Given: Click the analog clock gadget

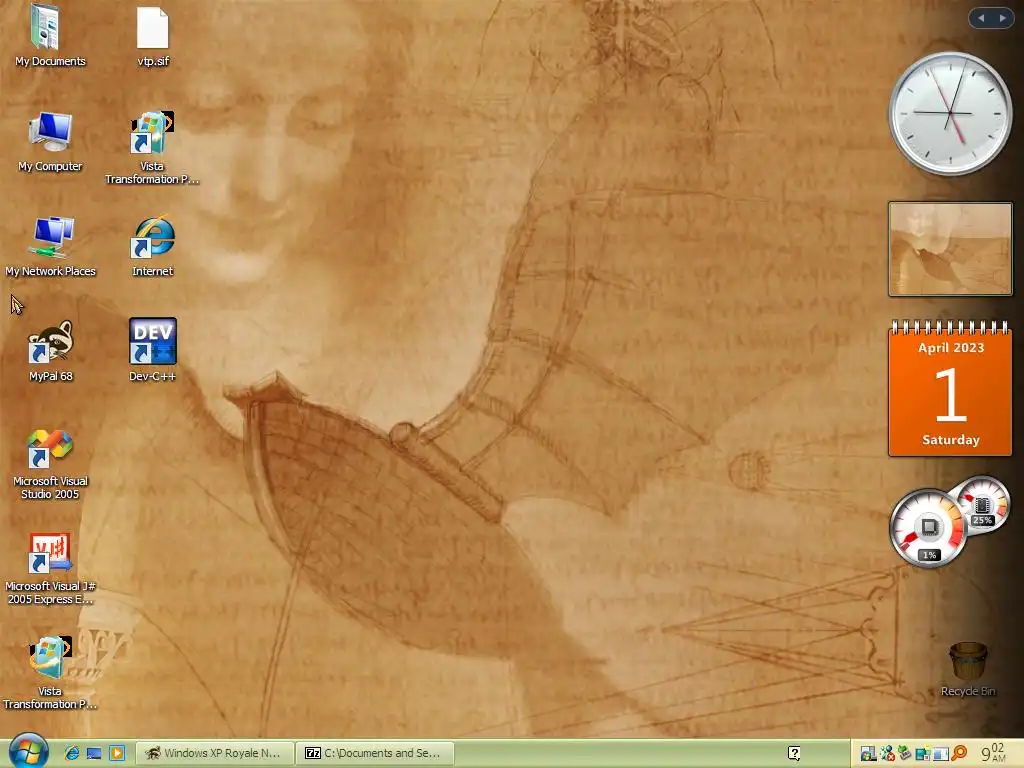Looking at the screenshot, I should pos(951,114).
